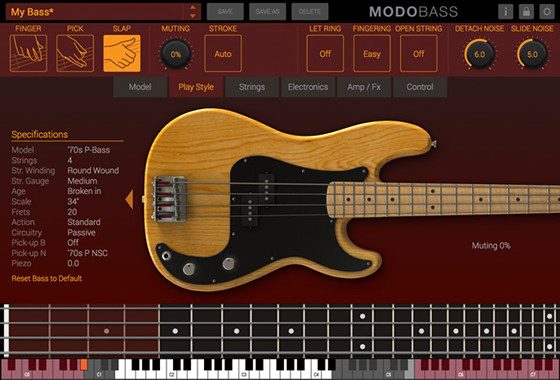Toggle the Let Ring Off button

tap(325, 54)
